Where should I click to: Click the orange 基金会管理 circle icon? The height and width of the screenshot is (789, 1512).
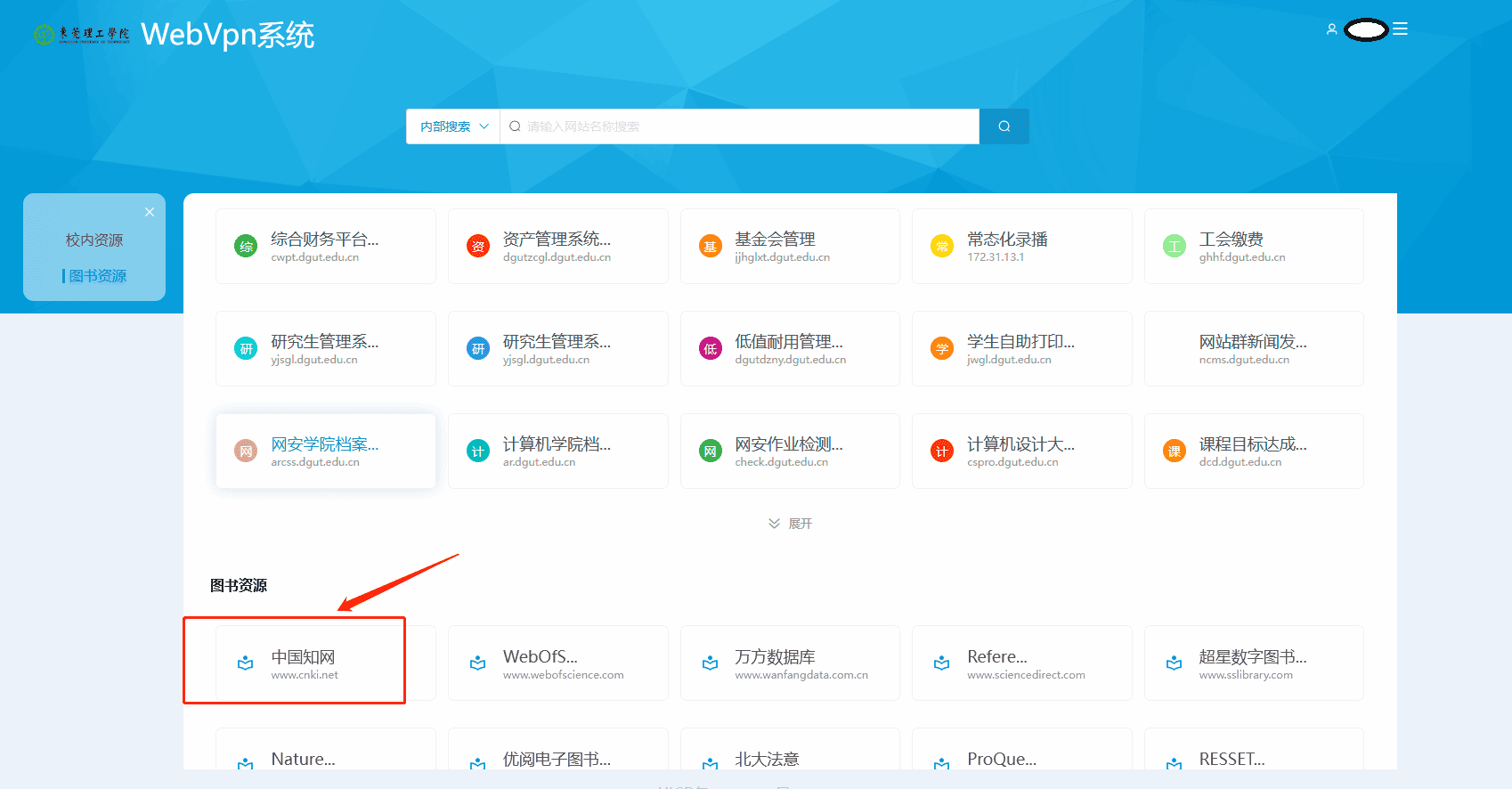pos(710,247)
